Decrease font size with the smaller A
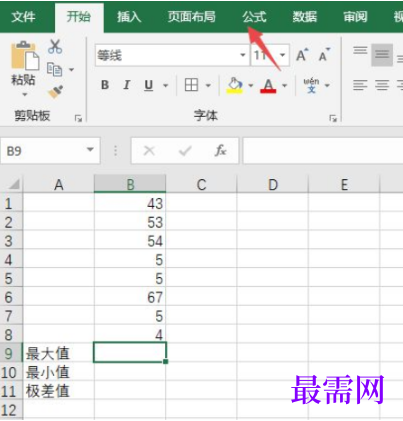Viewport: 403px width, 421px height. [x=324, y=55]
